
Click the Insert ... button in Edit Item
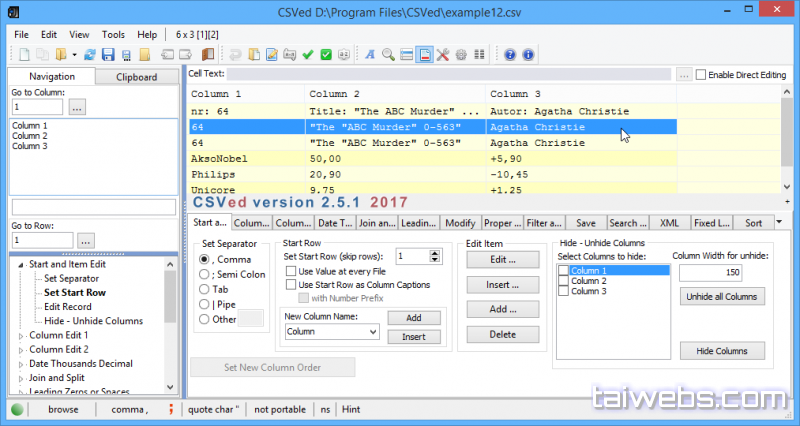503,285
